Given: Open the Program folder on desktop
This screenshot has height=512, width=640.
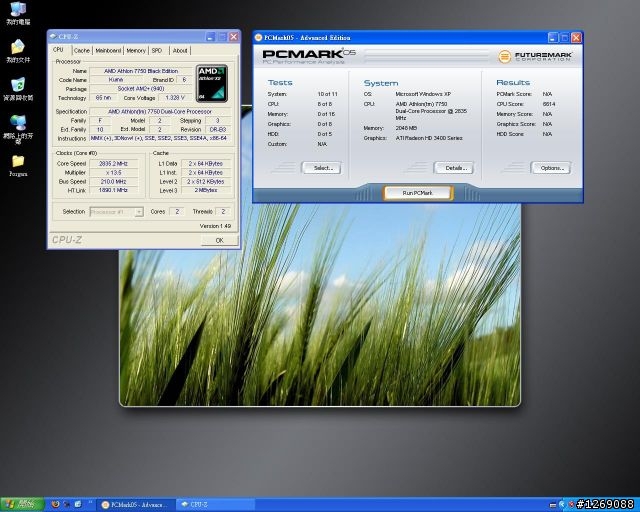Looking at the screenshot, I should [18, 165].
